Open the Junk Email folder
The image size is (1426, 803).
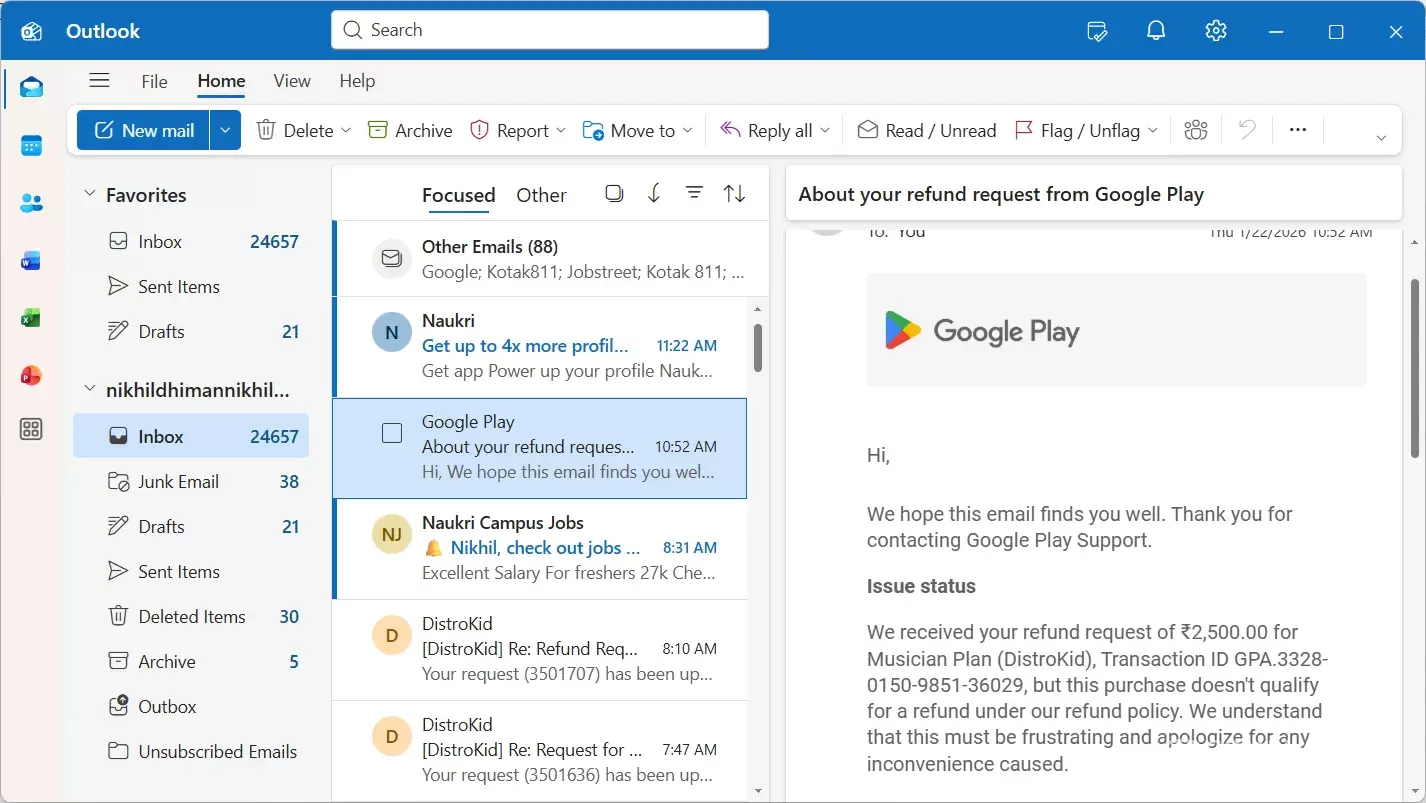click(178, 481)
